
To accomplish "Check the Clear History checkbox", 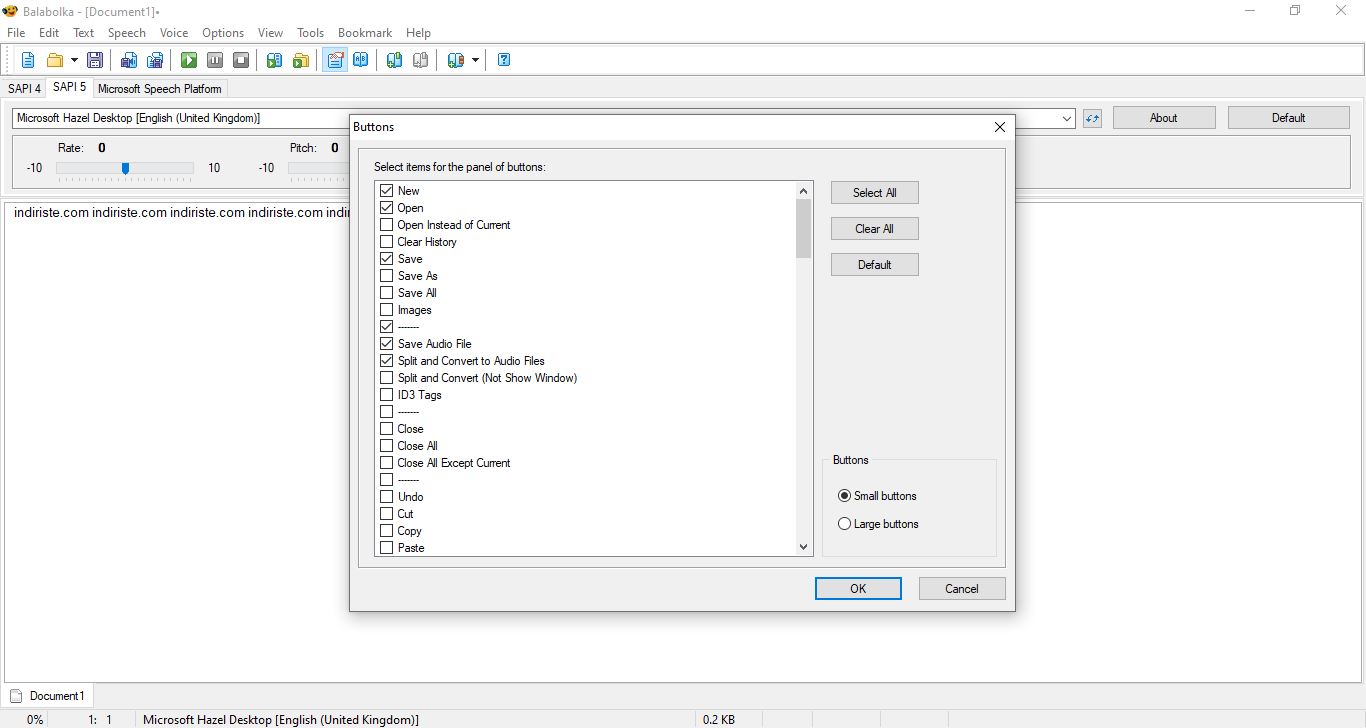I will pos(387,242).
